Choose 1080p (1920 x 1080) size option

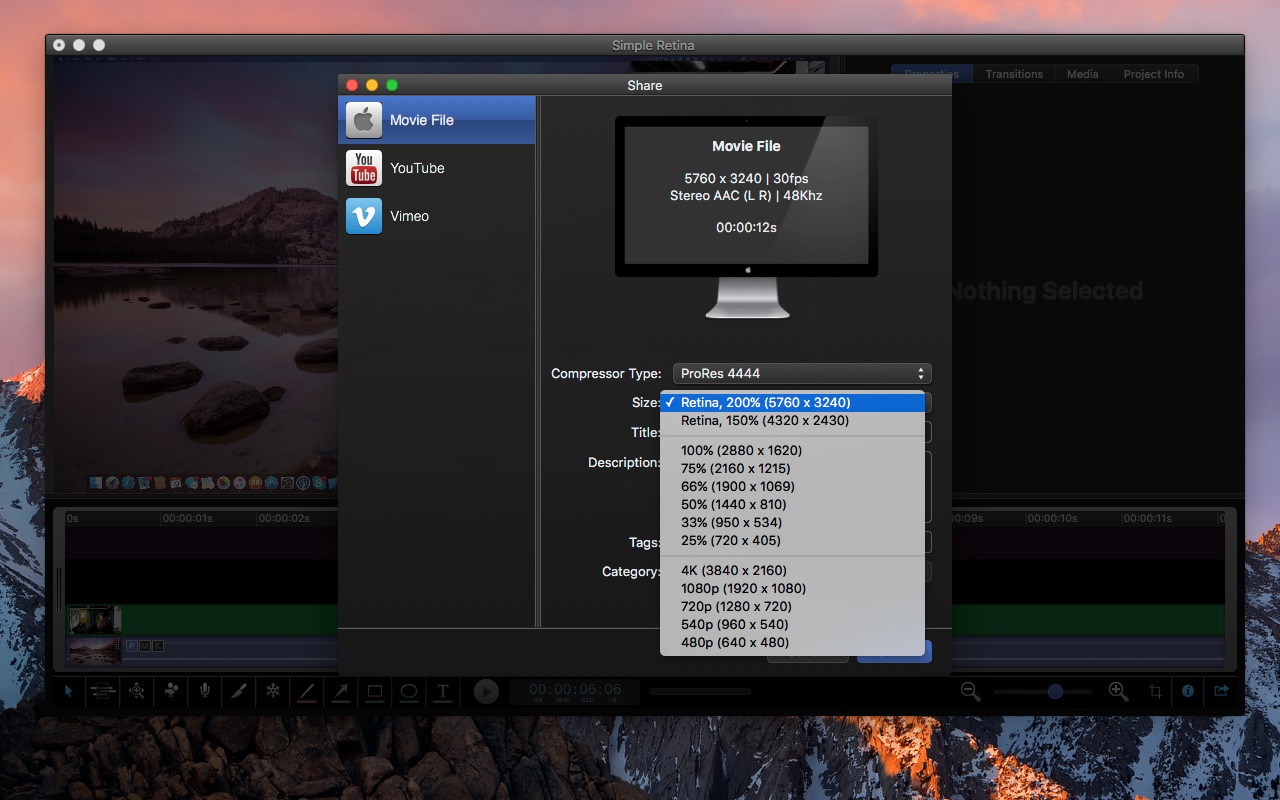tap(743, 588)
